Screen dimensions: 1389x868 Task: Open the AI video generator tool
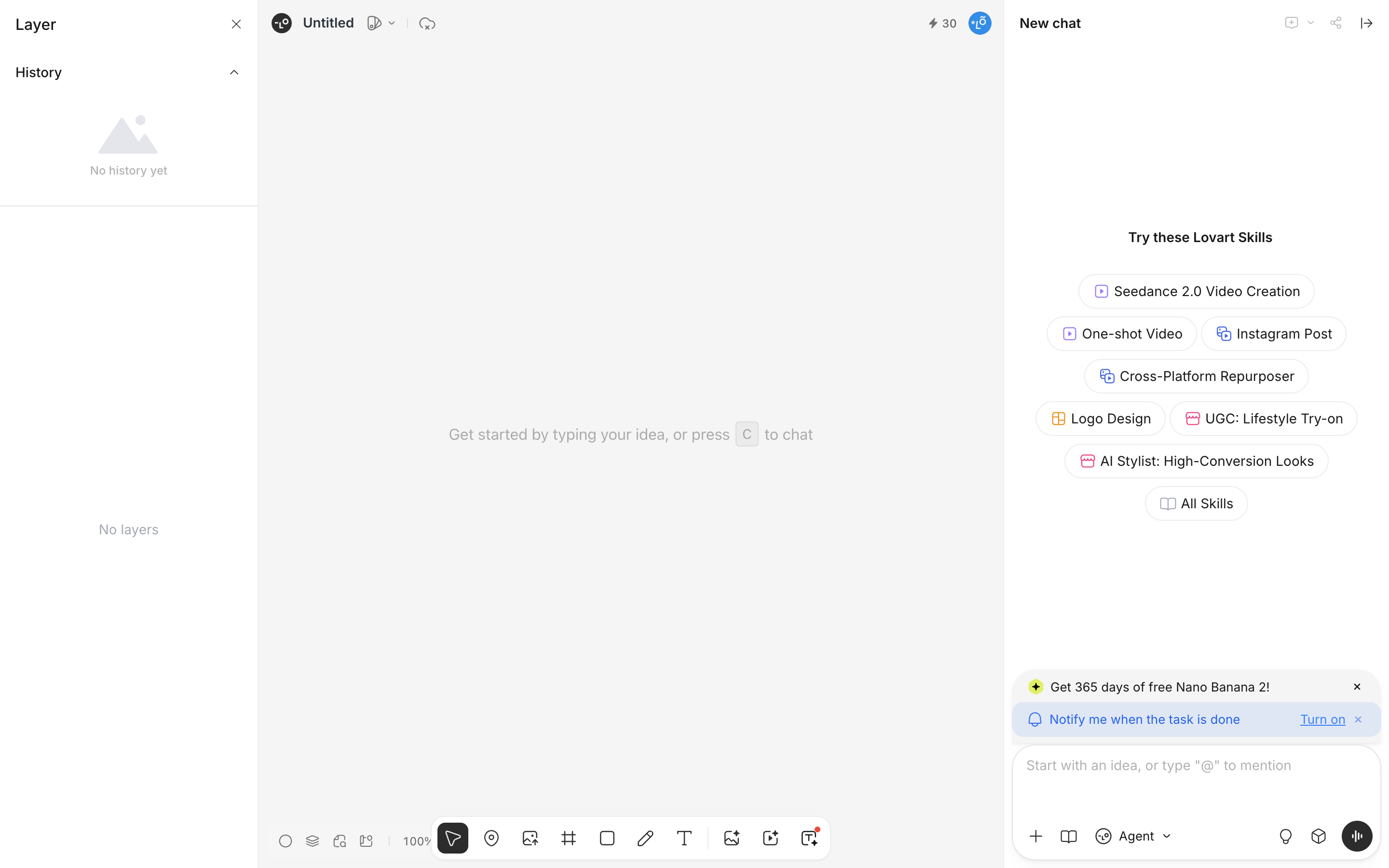770,838
